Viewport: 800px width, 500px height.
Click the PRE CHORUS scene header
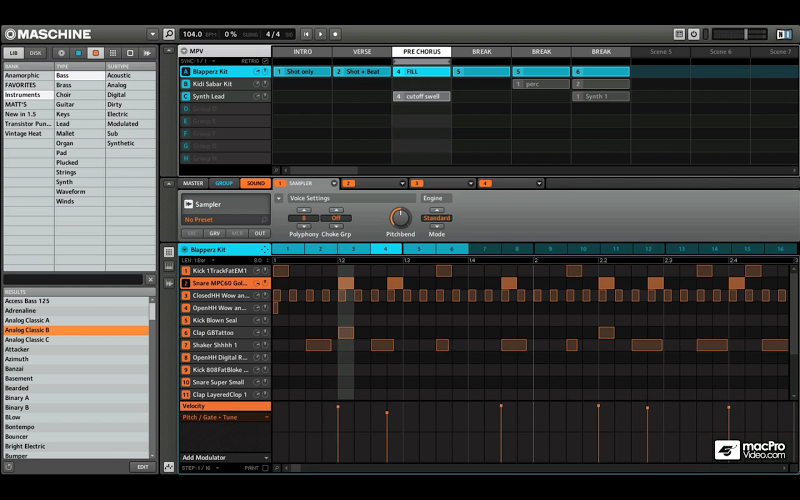[421, 52]
